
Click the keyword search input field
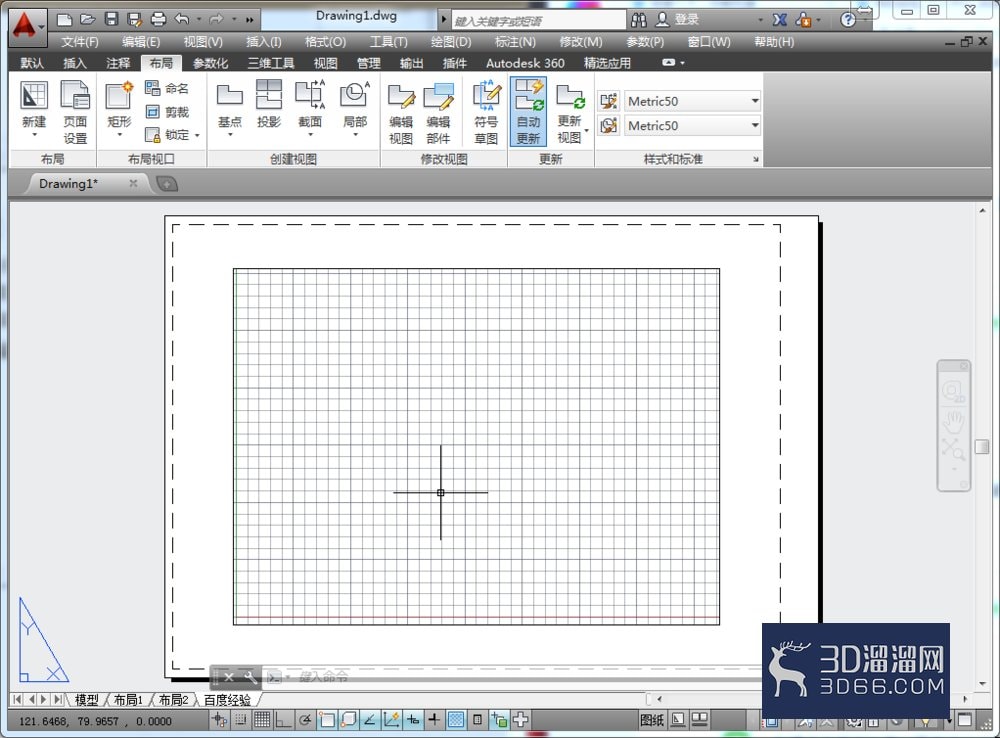pyautogui.click(x=539, y=20)
